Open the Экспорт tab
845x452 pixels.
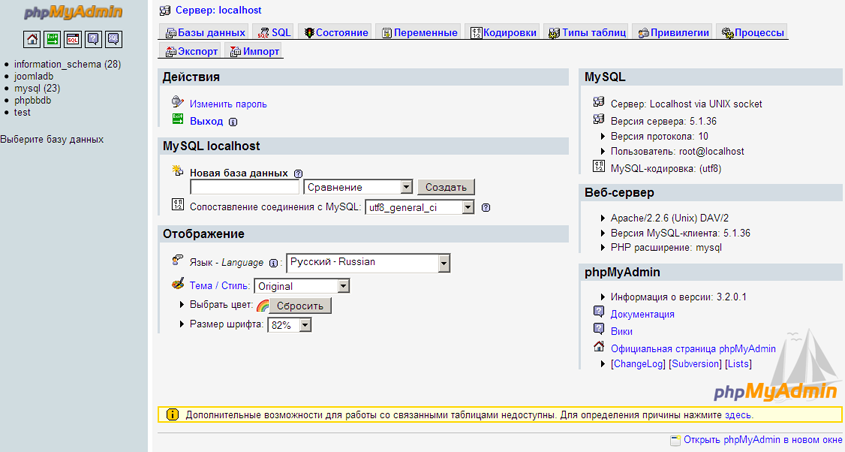191,51
